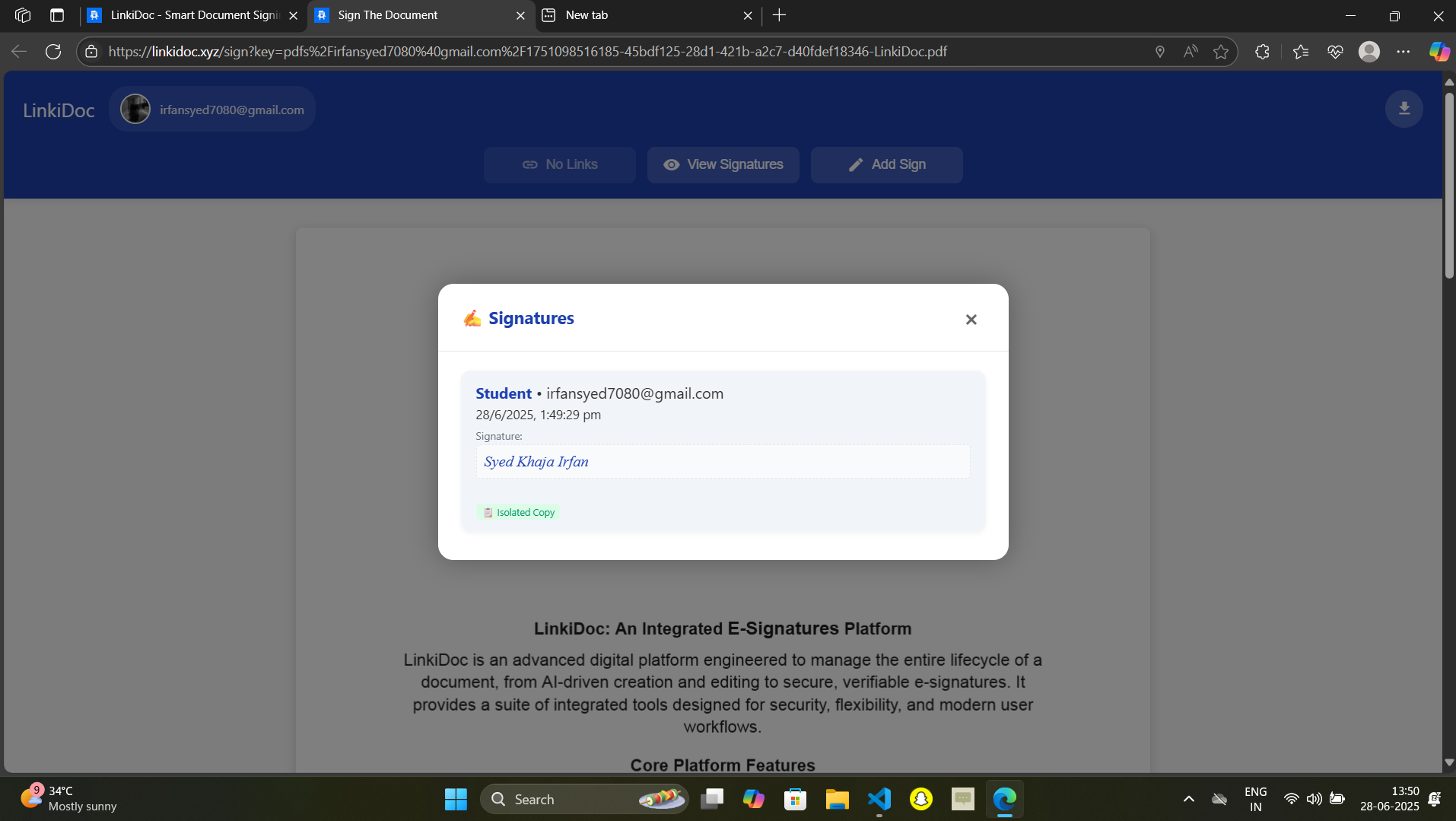Image resolution: width=1456 pixels, height=821 pixels.
Task: Open tab actions menu
Action: [57, 15]
